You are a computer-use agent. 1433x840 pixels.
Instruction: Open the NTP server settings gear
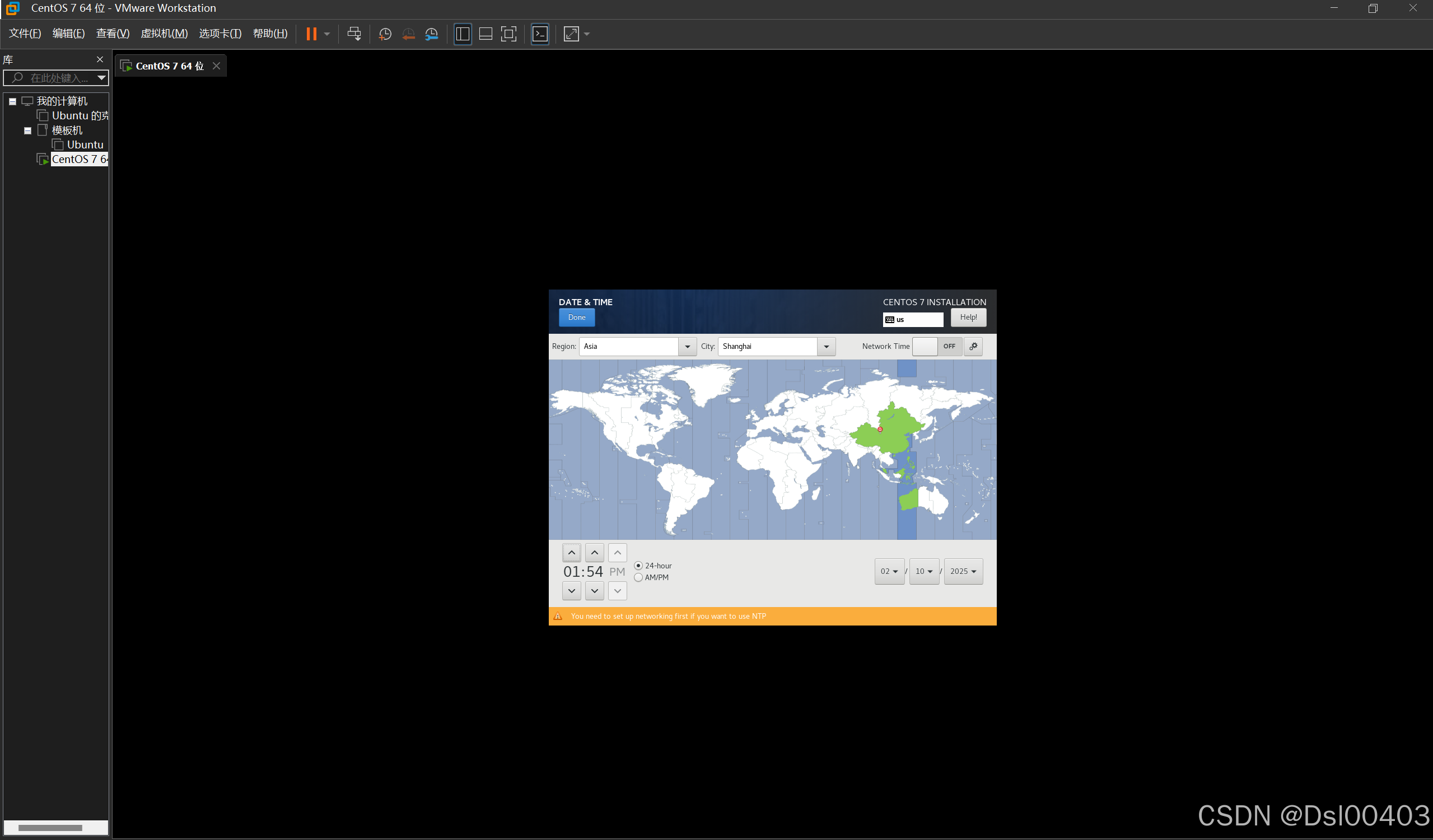973,346
